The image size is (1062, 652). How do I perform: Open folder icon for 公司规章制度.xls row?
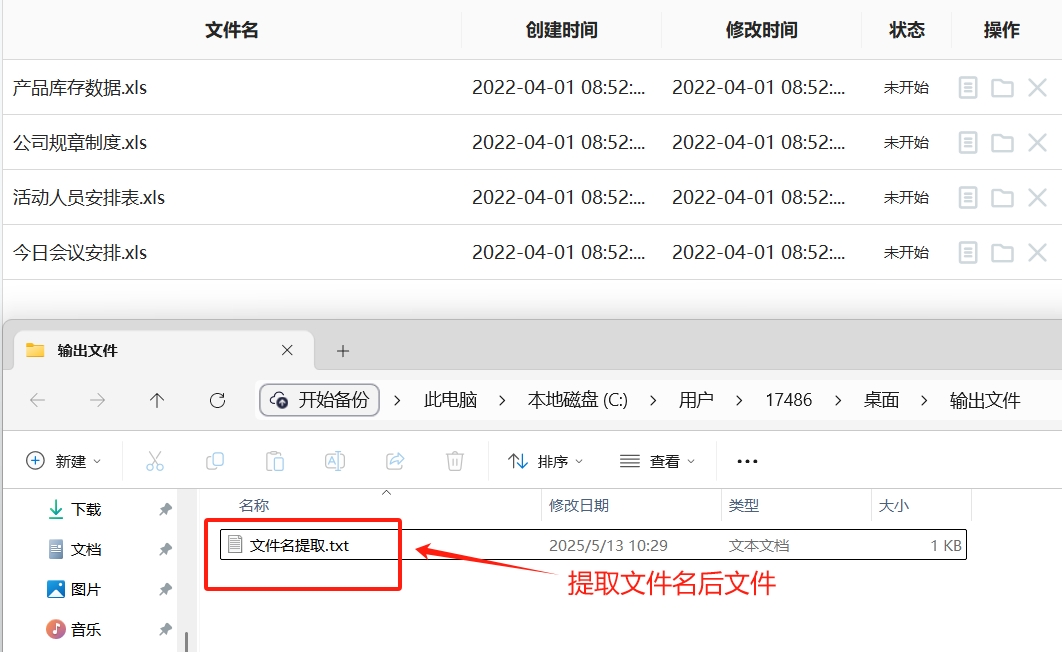point(1002,143)
